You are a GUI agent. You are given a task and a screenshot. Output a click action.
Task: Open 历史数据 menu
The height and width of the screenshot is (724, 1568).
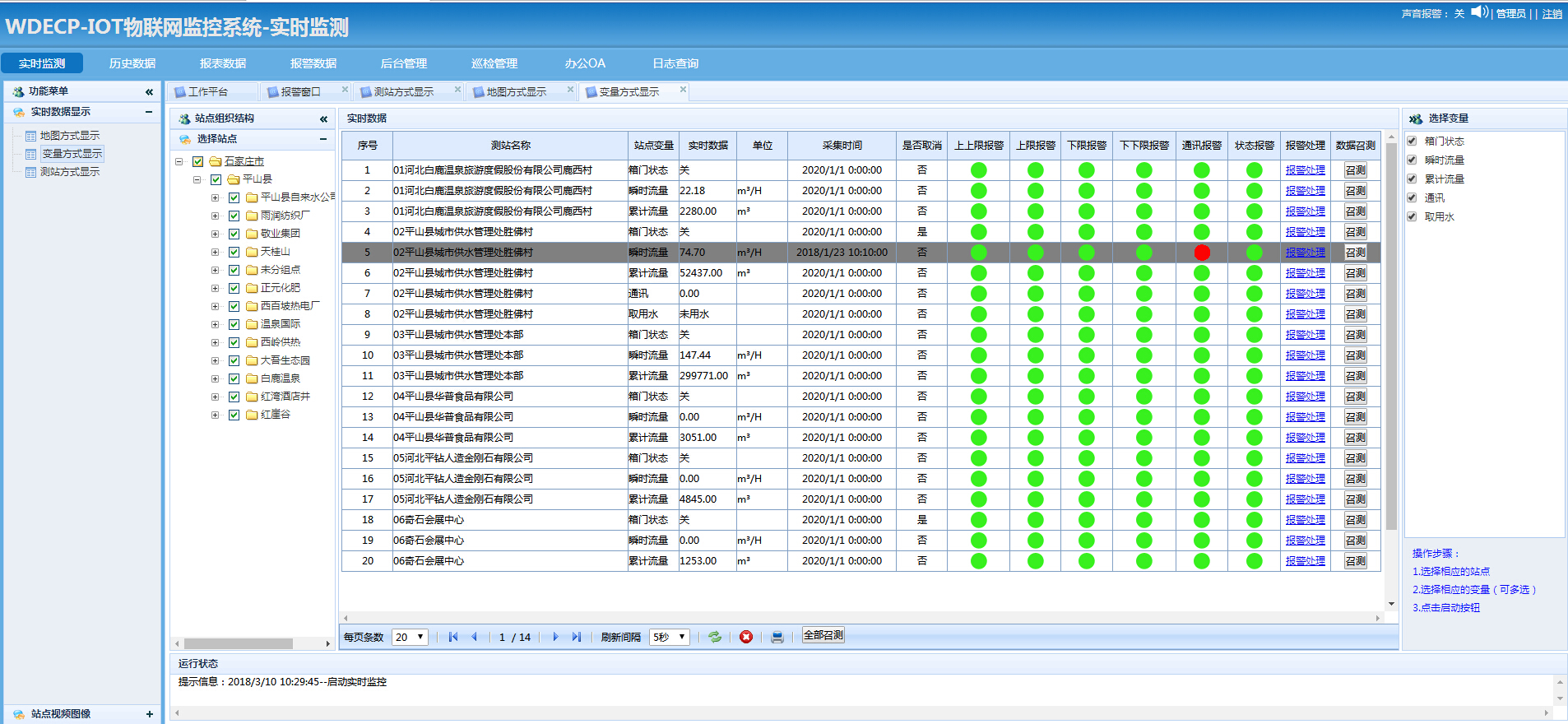(x=132, y=63)
